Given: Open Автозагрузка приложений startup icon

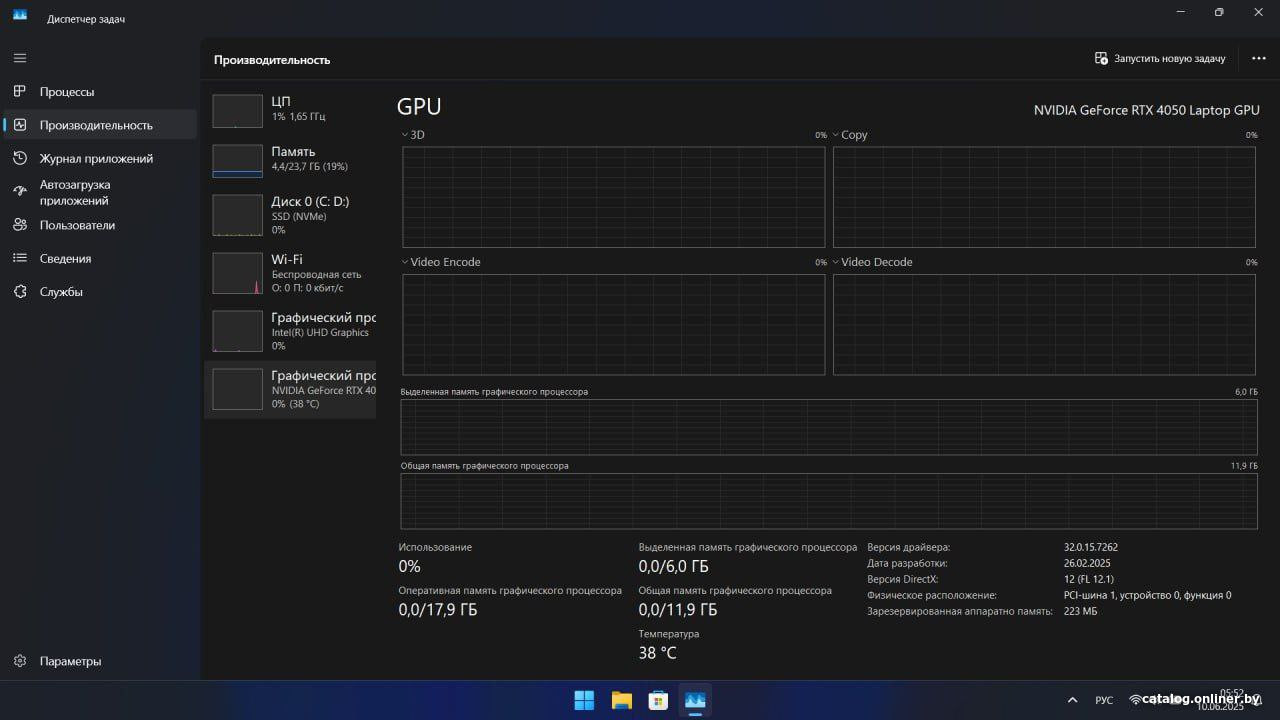Looking at the screenshot, I should (20, 192).
